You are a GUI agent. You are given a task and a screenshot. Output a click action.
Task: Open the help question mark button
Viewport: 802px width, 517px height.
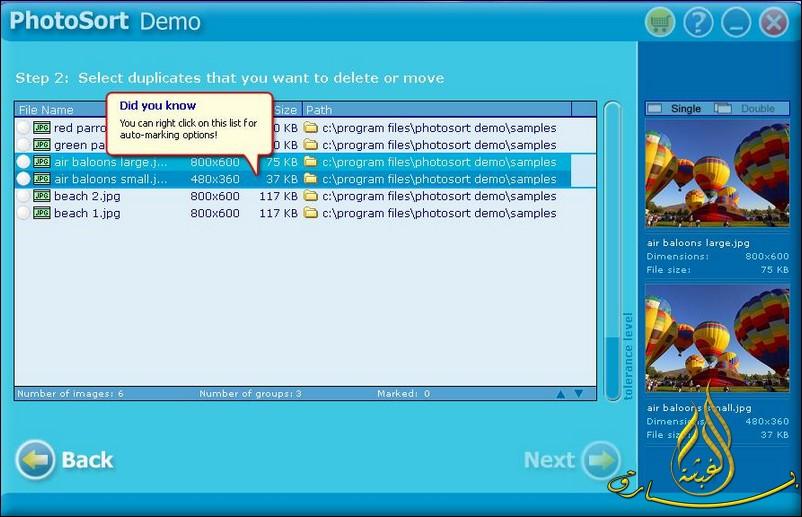698,22
